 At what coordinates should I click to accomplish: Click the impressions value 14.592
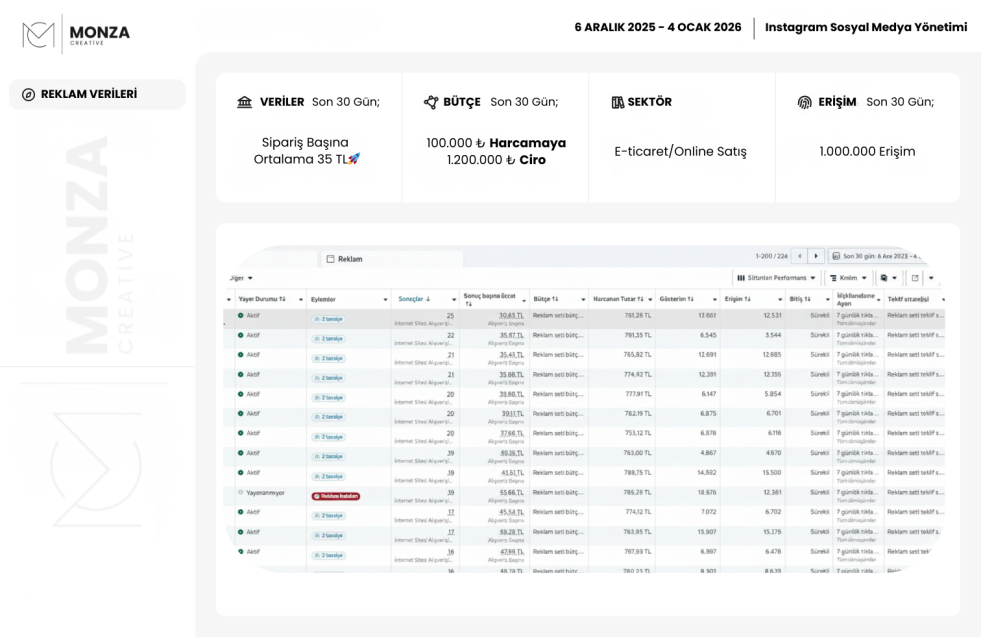pos(706,473)
